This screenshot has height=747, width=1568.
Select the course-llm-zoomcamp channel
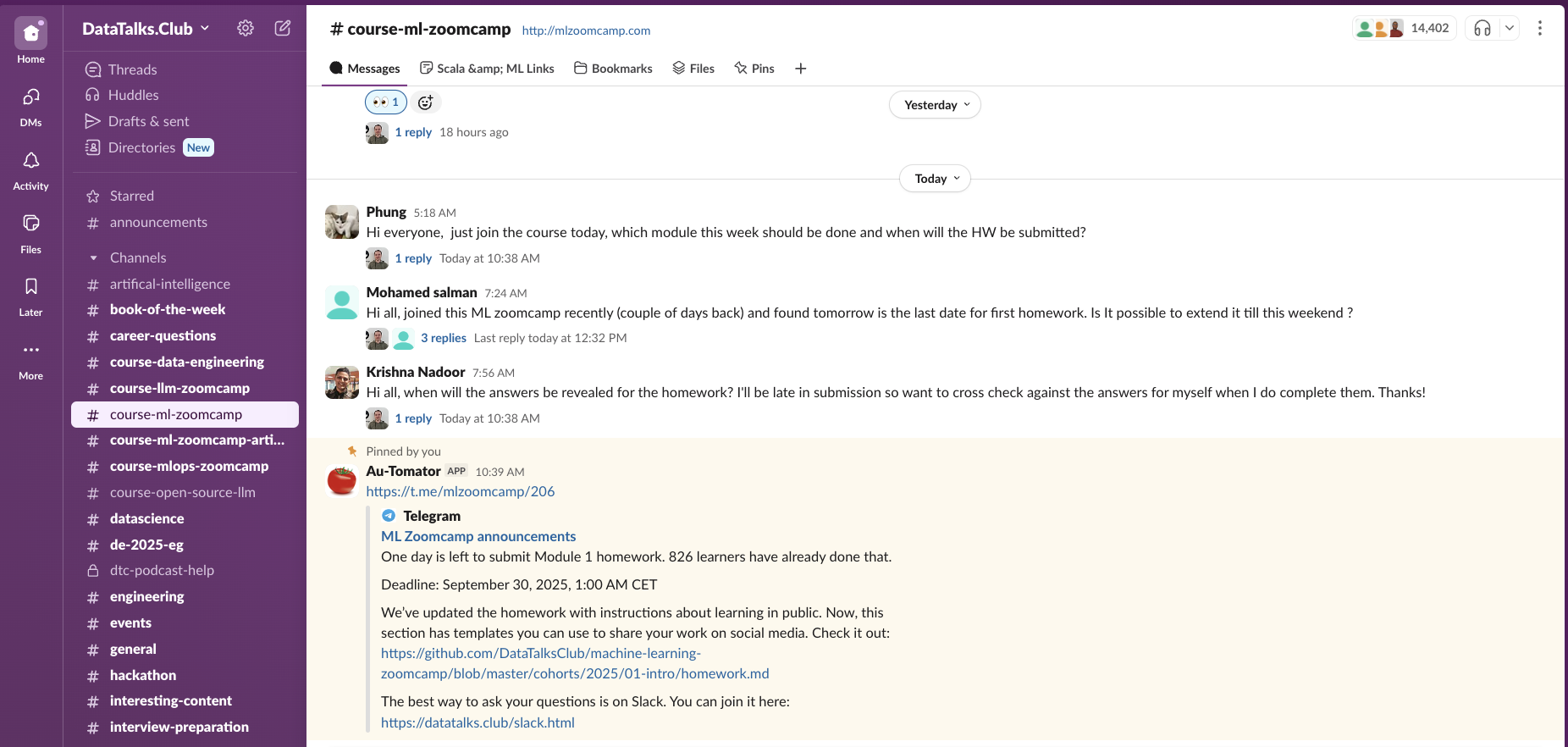coord(179,389)
